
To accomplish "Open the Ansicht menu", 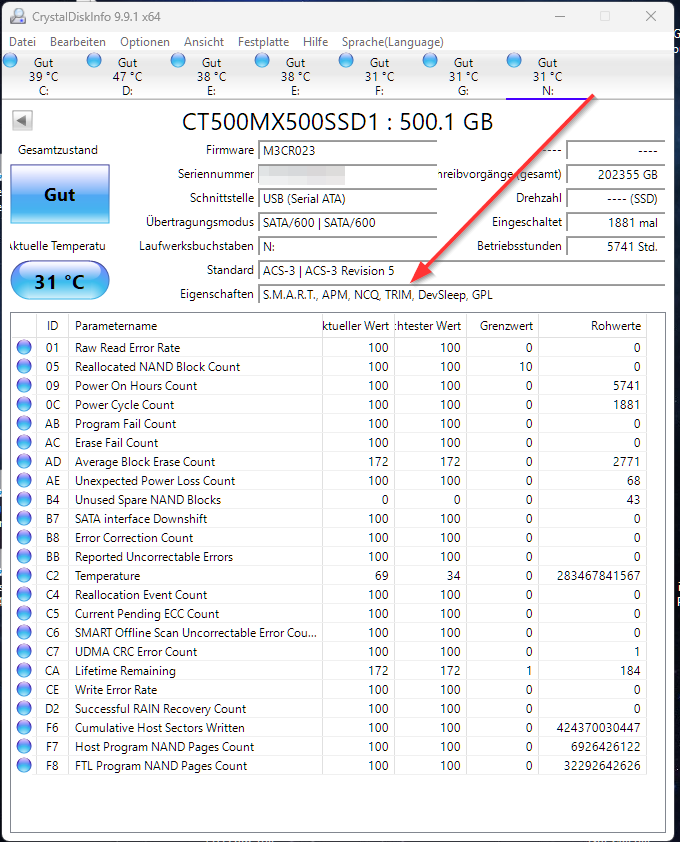I will (204, 42).
